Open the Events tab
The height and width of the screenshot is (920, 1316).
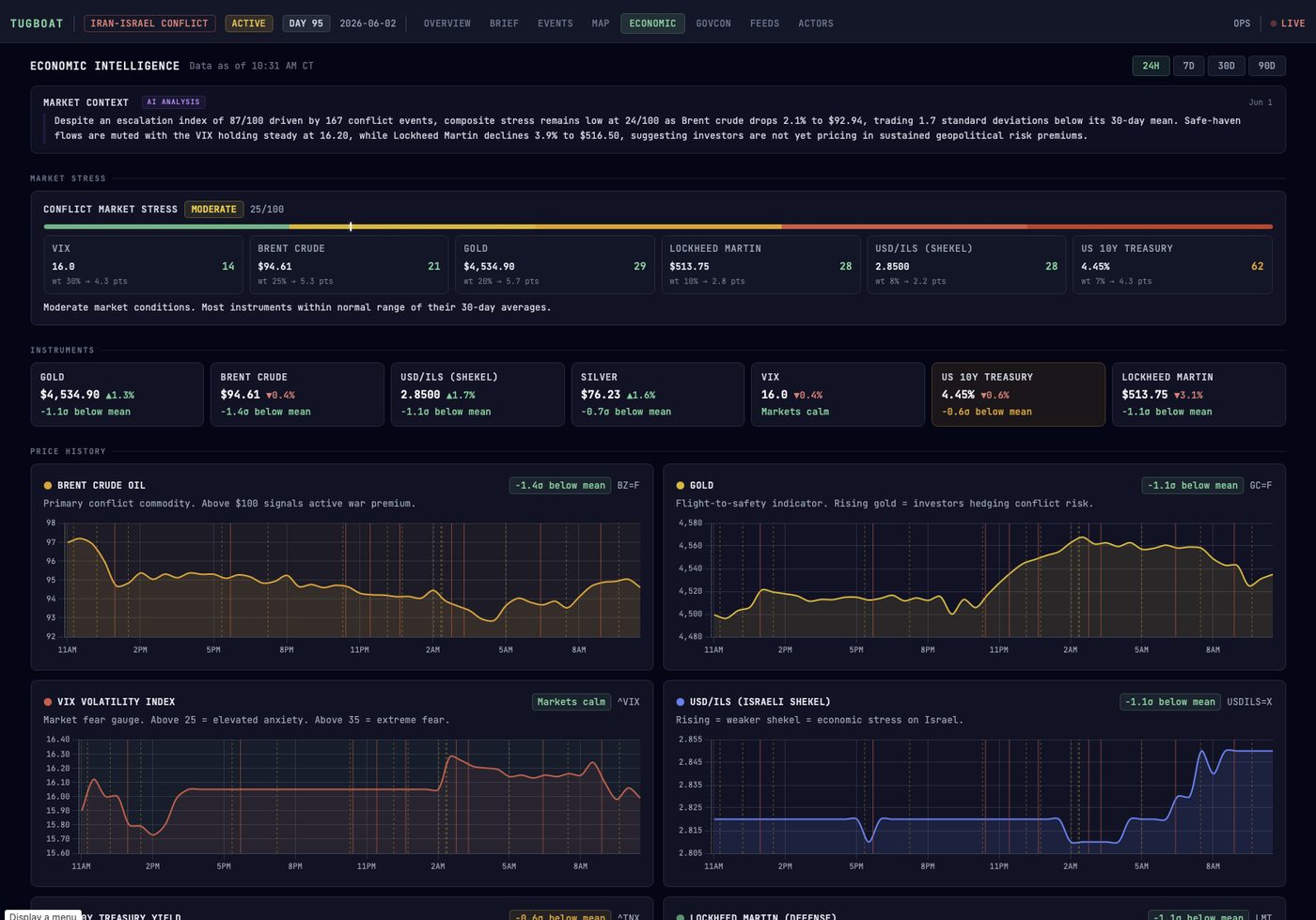(555, 23)
